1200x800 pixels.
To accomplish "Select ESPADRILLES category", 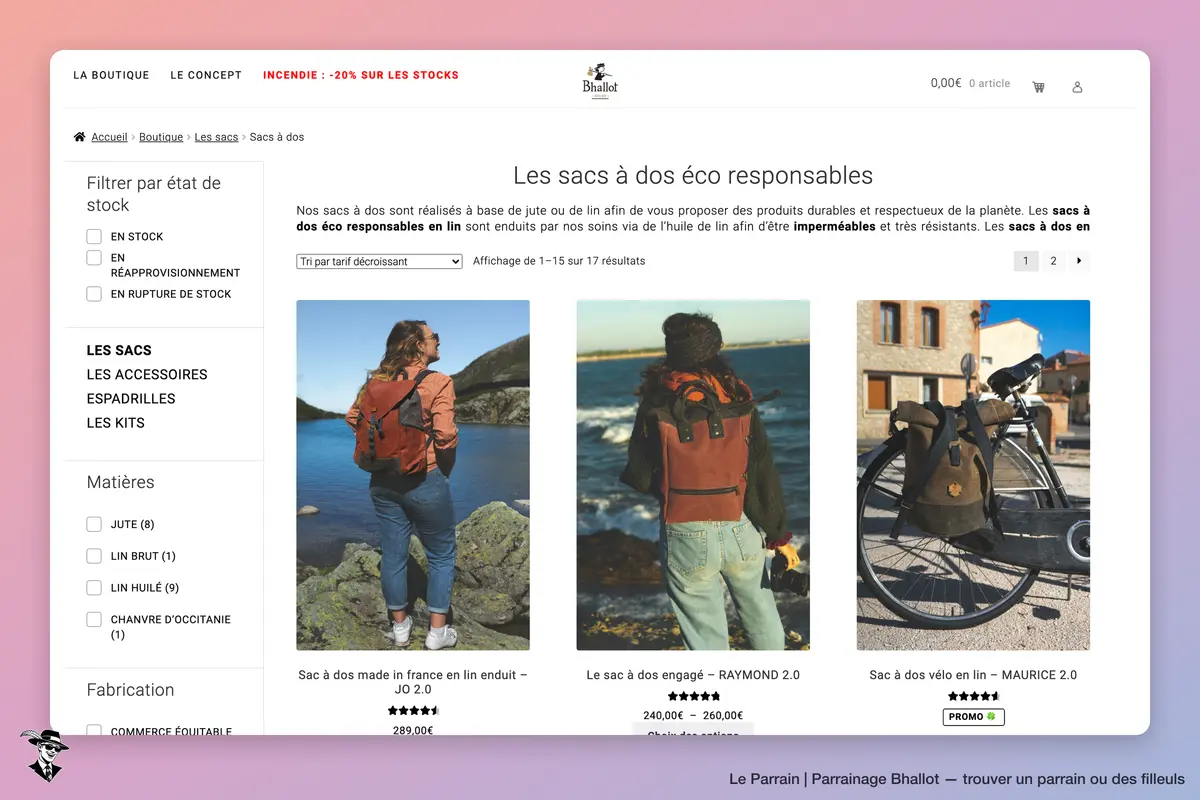I will (131, 399).
